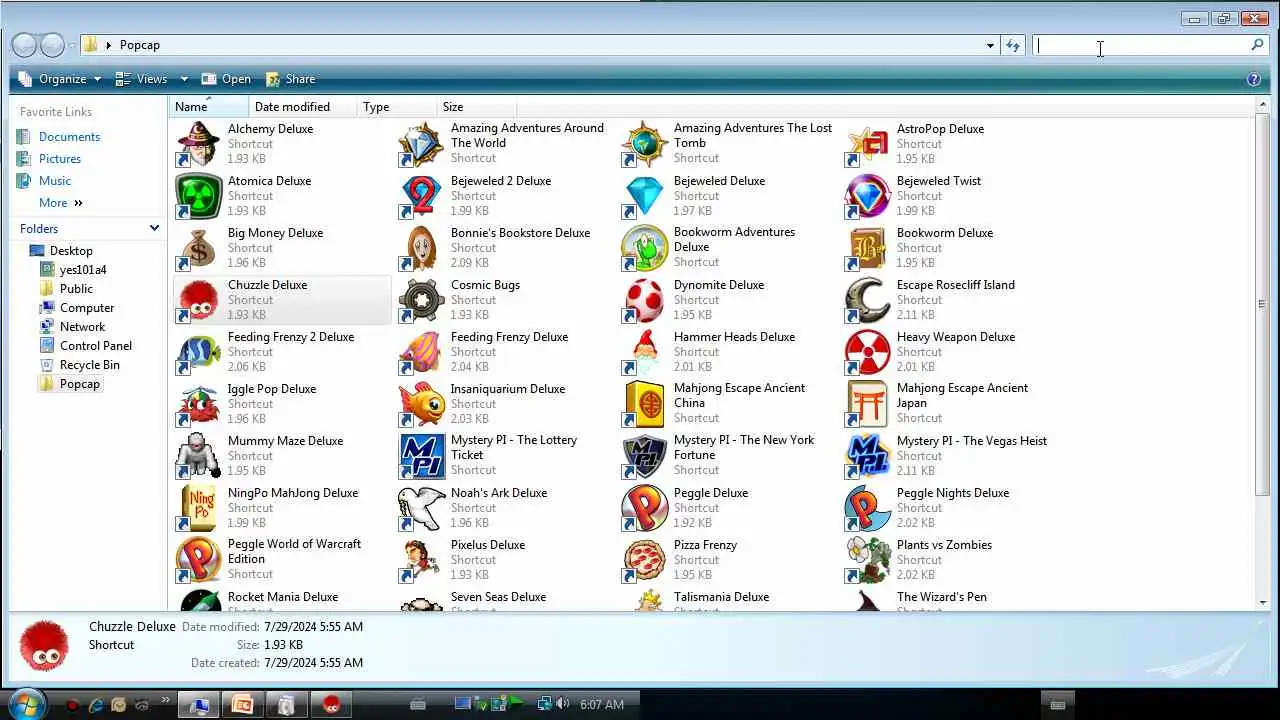Sort by the Size column header
Viewport: 1280px width, 720px height.
476,107
